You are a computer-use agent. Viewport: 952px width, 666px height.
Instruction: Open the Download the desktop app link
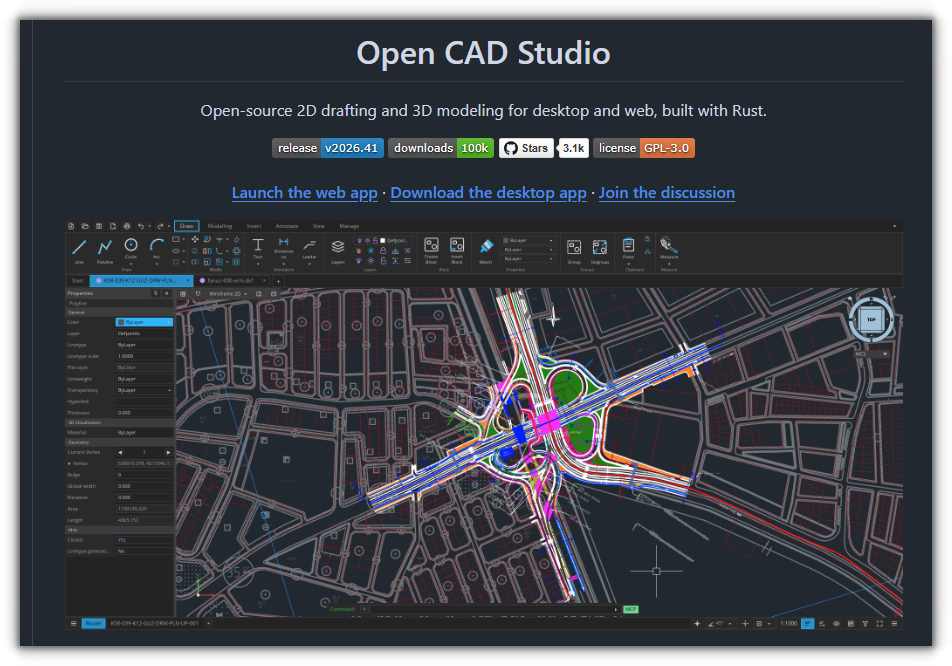[x=488, y=192]
